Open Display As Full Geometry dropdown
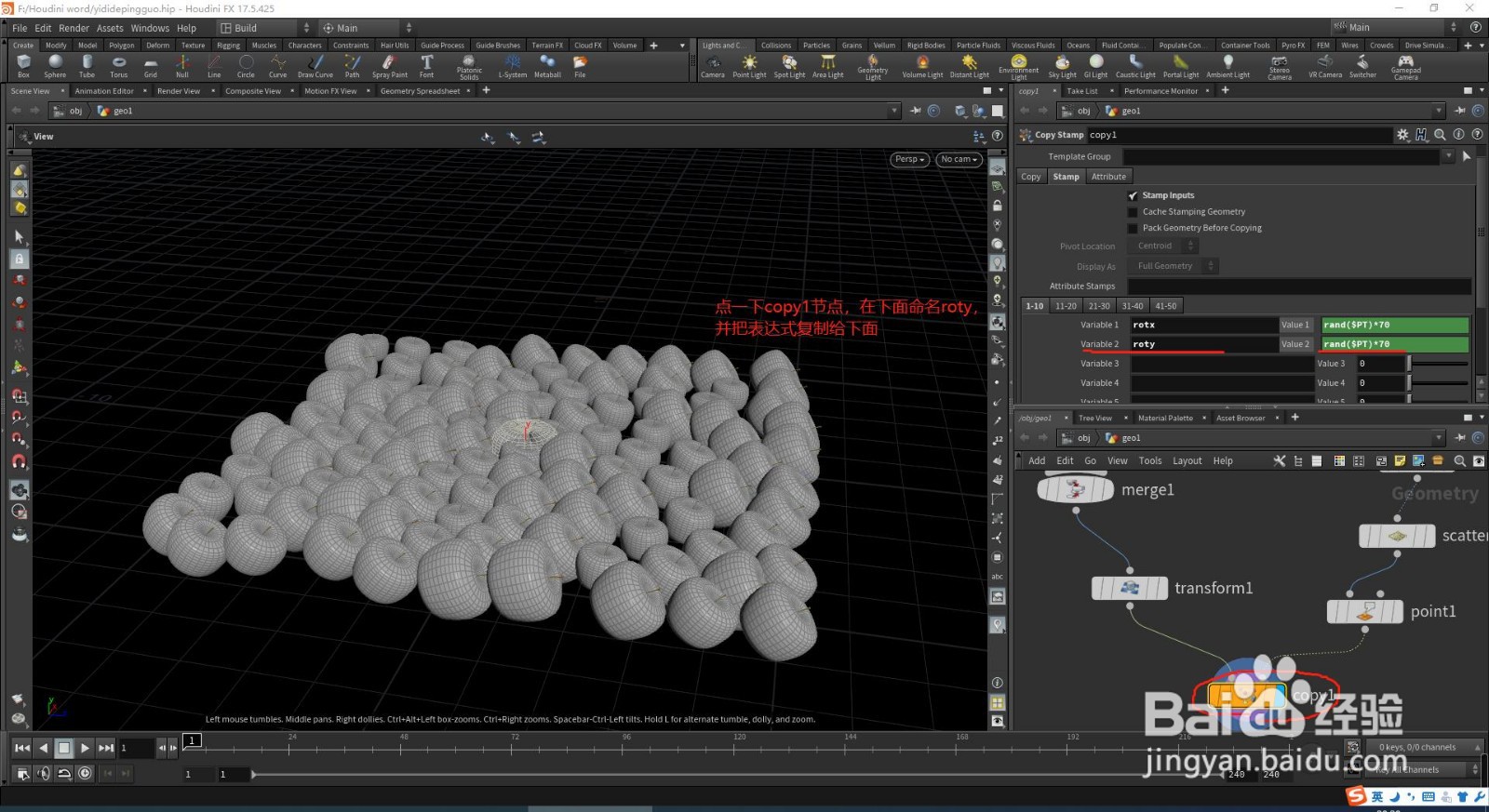Screen dimensions: 1489x812 pos(1174,266)
